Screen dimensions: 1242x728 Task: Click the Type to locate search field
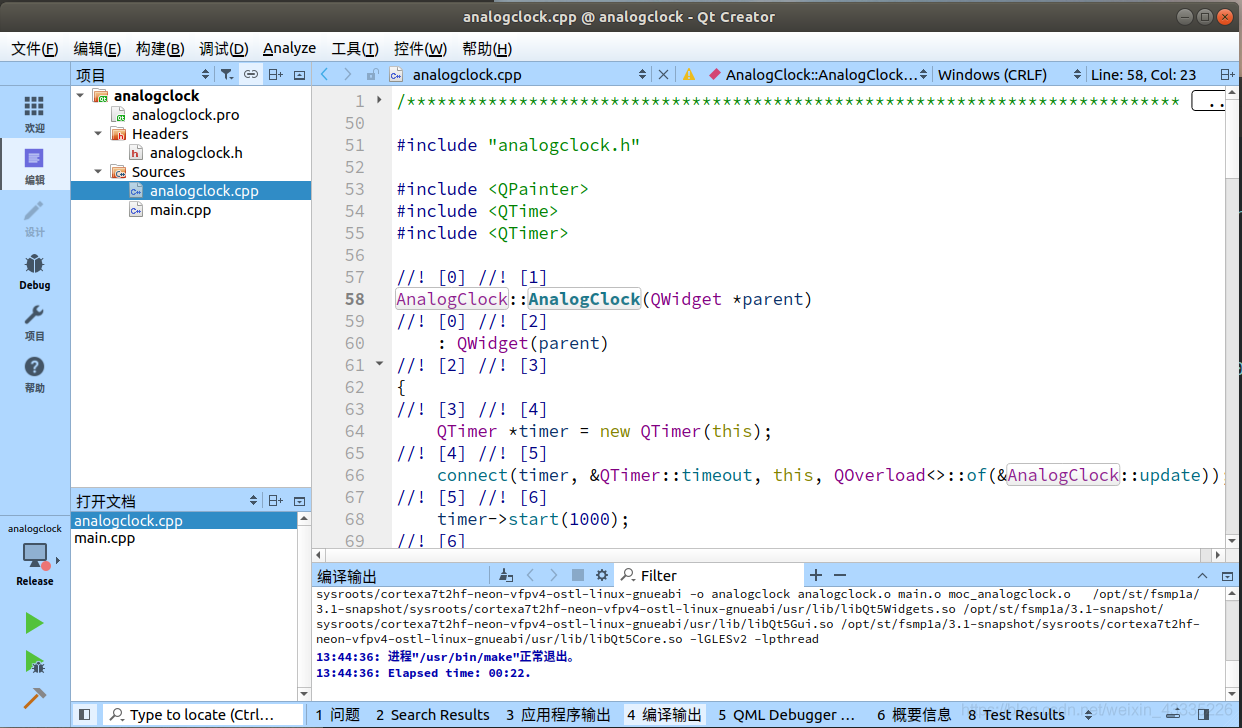coord(200,714)
